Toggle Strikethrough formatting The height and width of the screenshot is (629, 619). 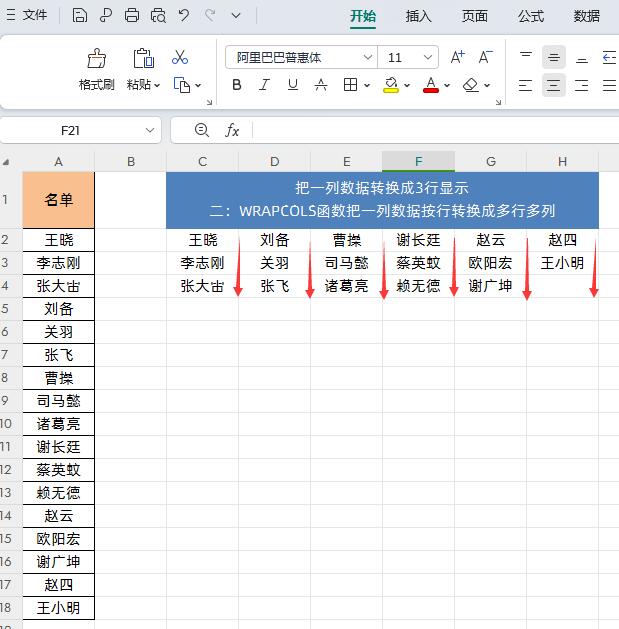pyautogui.click(x=321, y=85)
